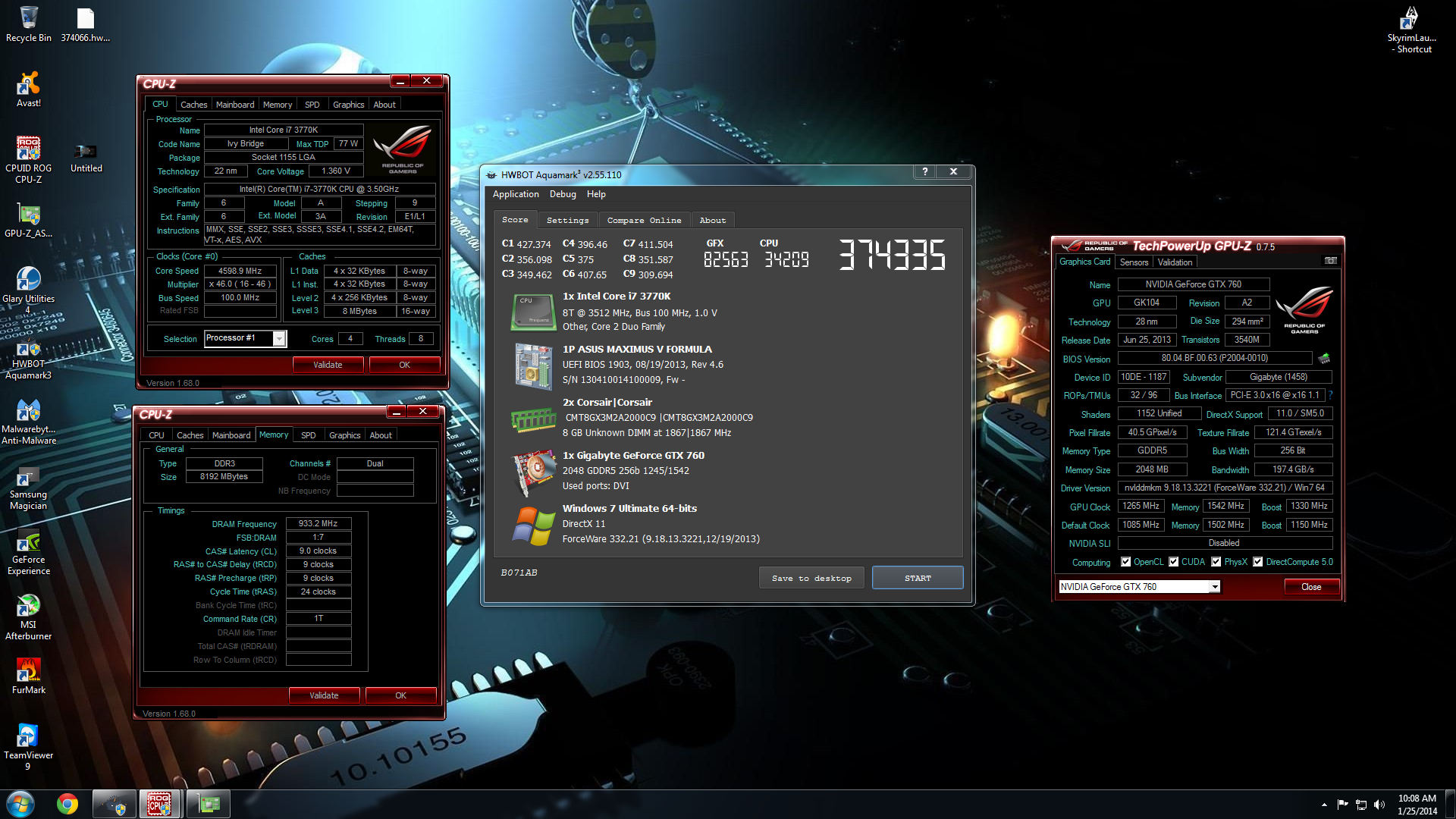The width and height of the screenshot is (1456, 819).
Task: Show hidden system tray icons arrow
Action: point(1324,805)
